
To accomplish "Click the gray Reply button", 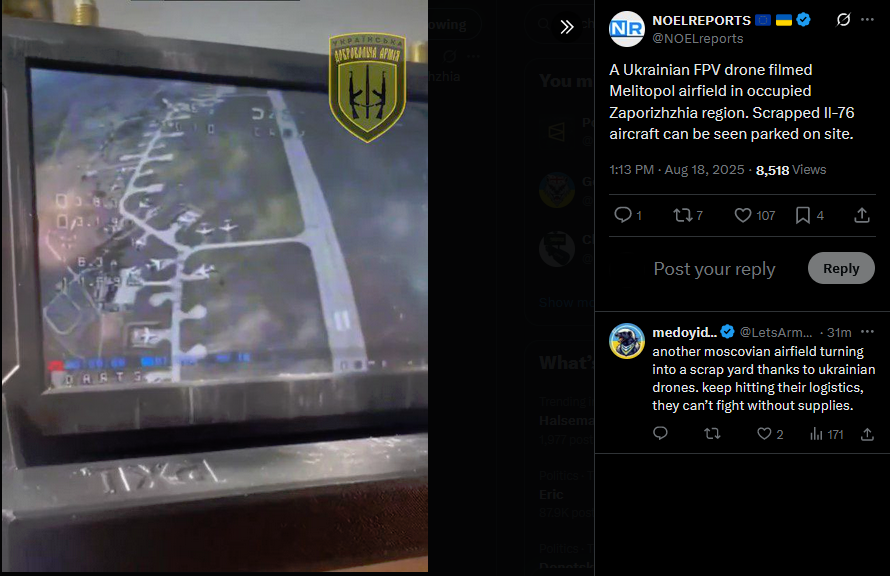I will coord(841,268).
